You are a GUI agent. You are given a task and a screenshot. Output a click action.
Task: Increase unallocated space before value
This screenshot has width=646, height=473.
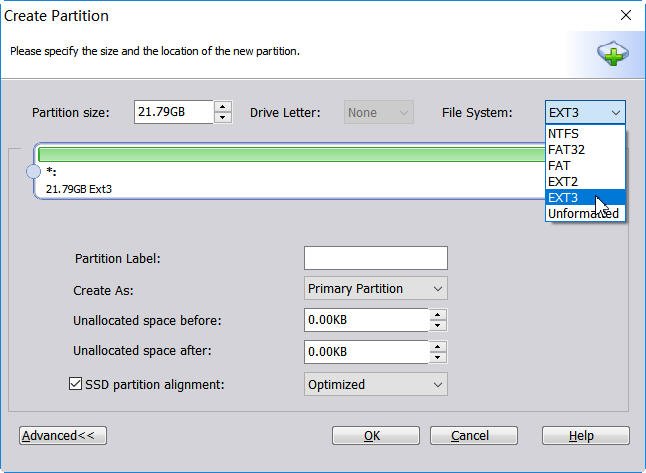437,315
